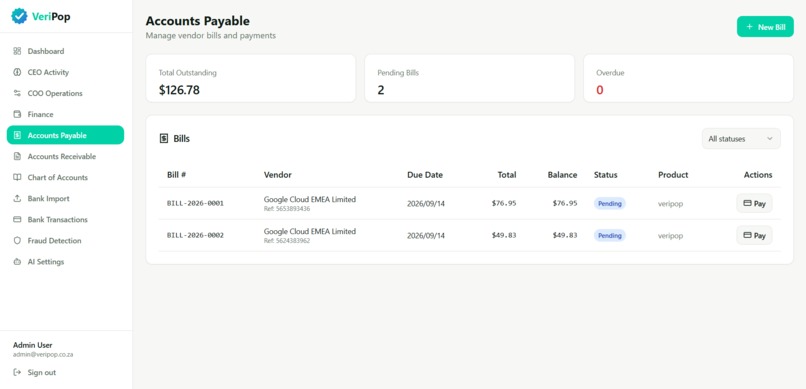806x389 pixels.
Task: Open Accounts Receivable
Action: pyautogui.click(x=65, y=157)
